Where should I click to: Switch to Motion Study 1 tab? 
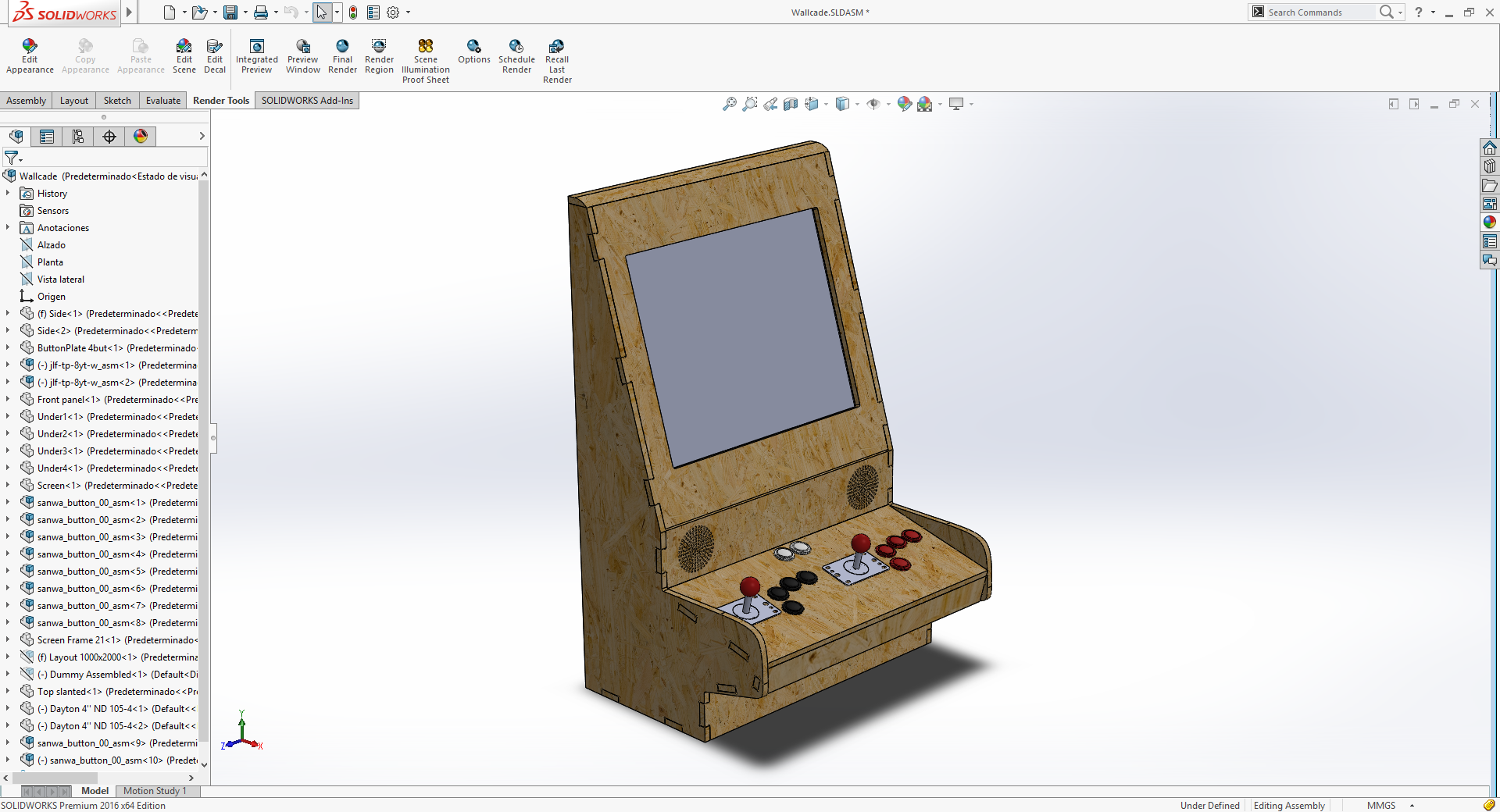pos(155,791)
